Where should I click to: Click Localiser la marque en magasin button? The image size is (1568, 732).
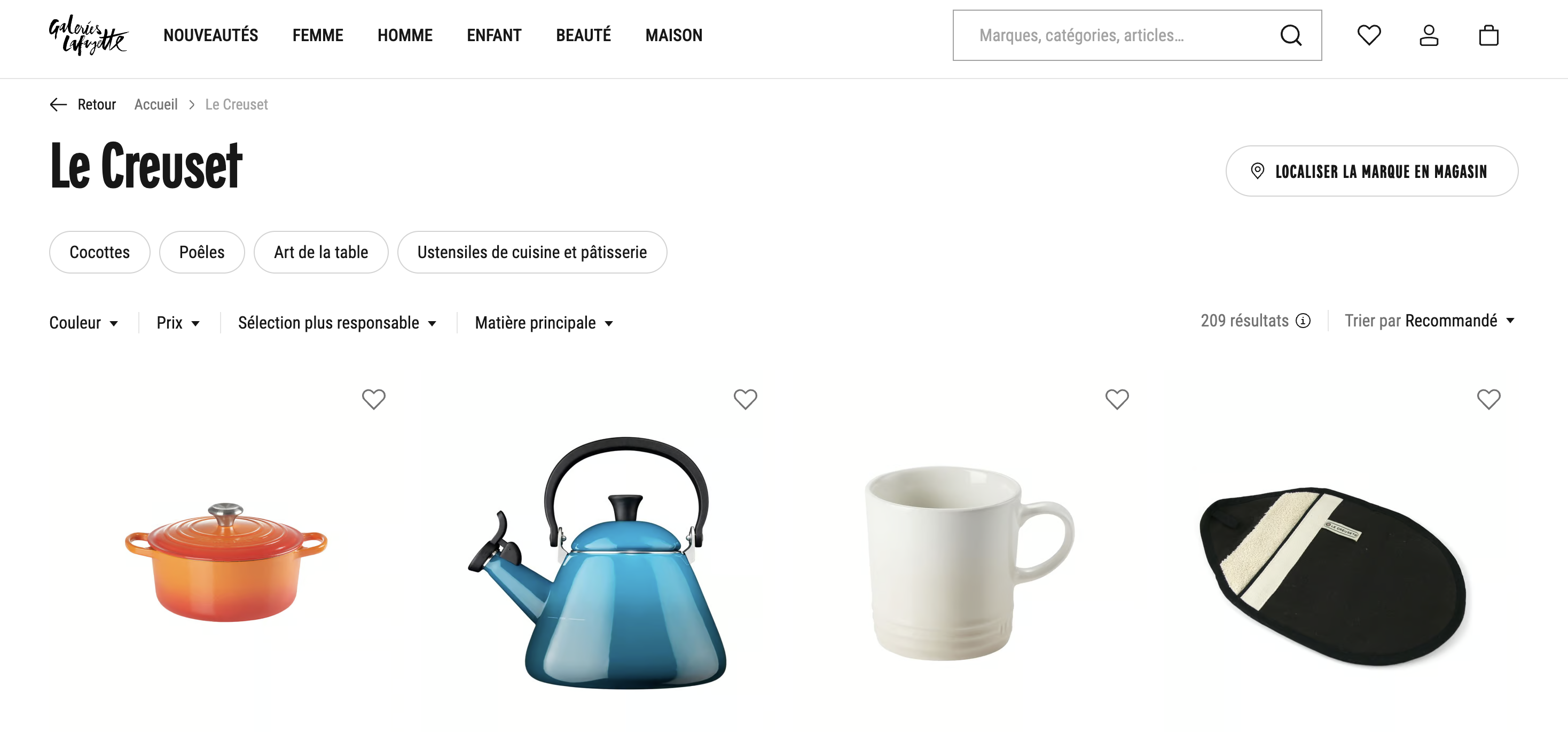point(1371,171)
